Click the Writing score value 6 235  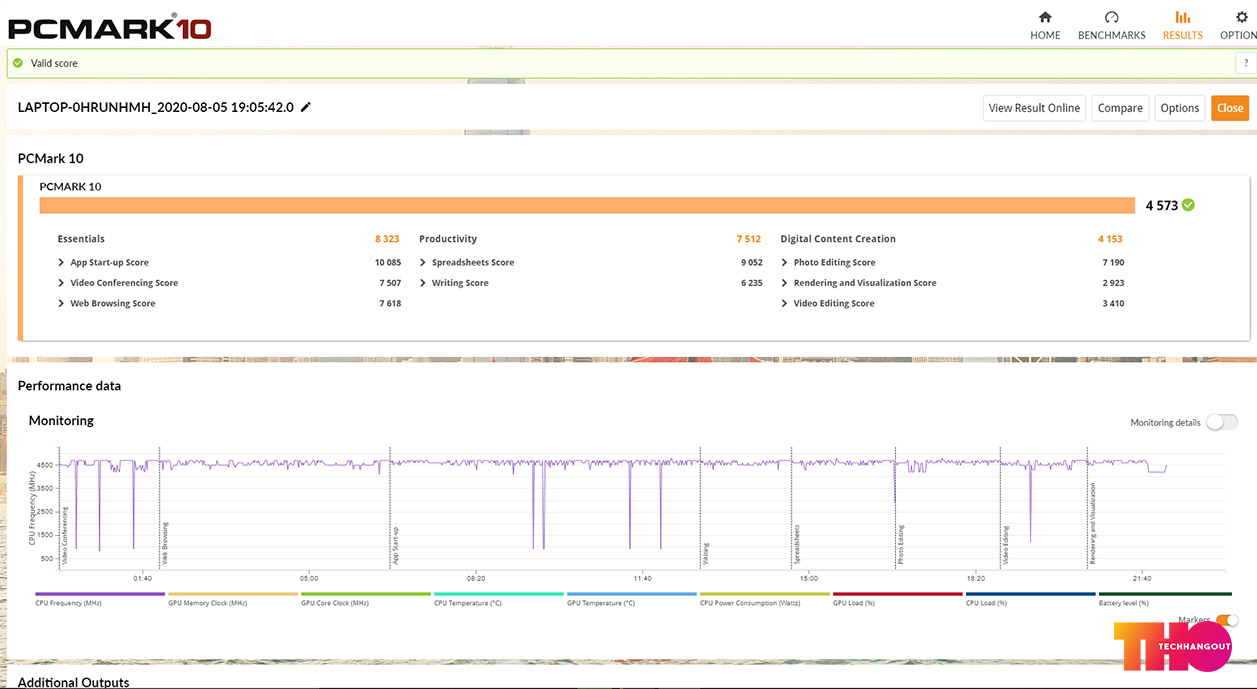(751, 283)
